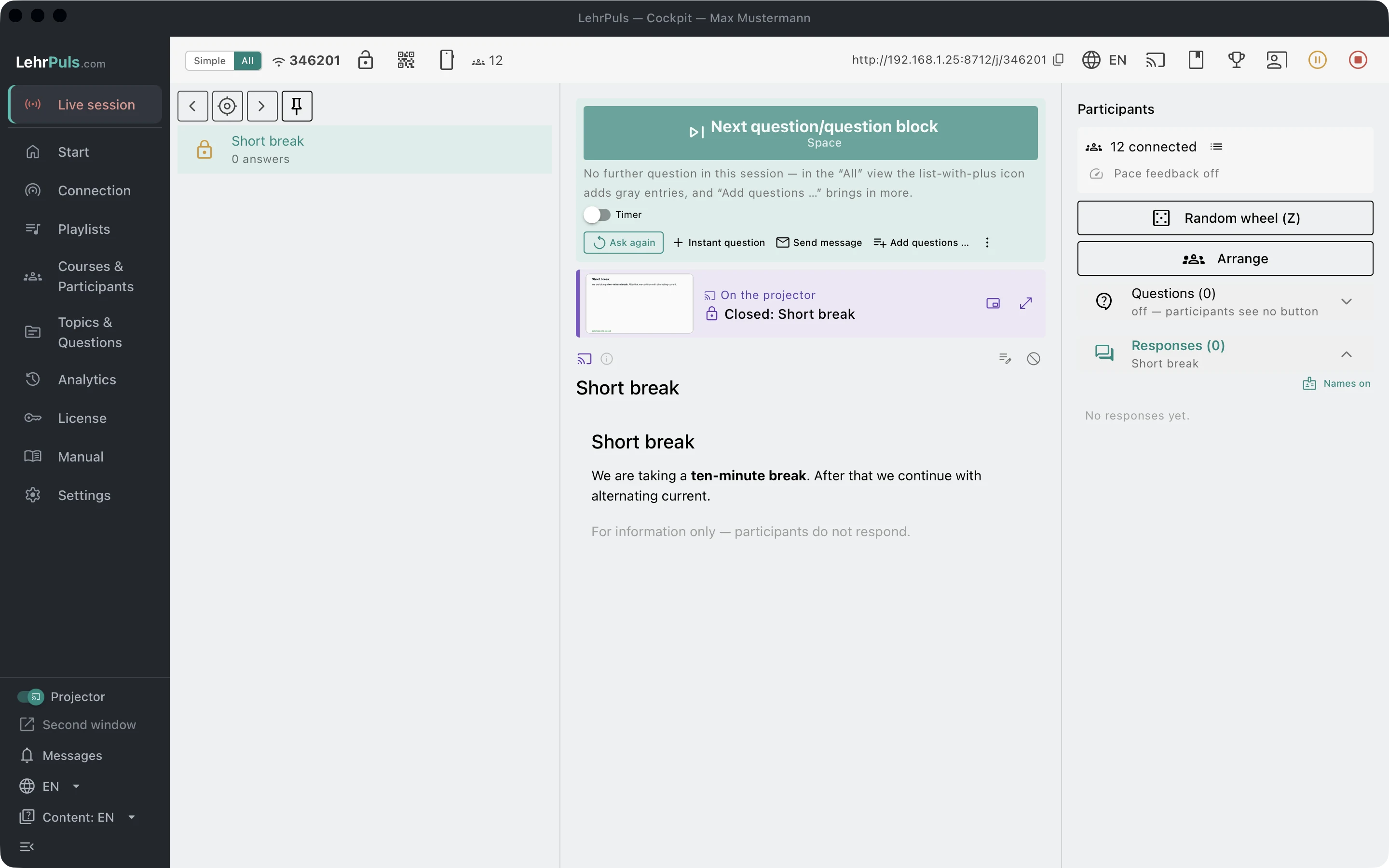Click the block/prohibit circle icon
This screenshot has height=868, width=1389.
pos(1034,359)
